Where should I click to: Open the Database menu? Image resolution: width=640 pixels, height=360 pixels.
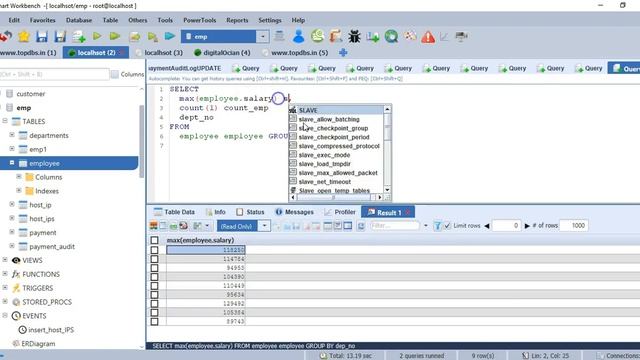[79, 20]
